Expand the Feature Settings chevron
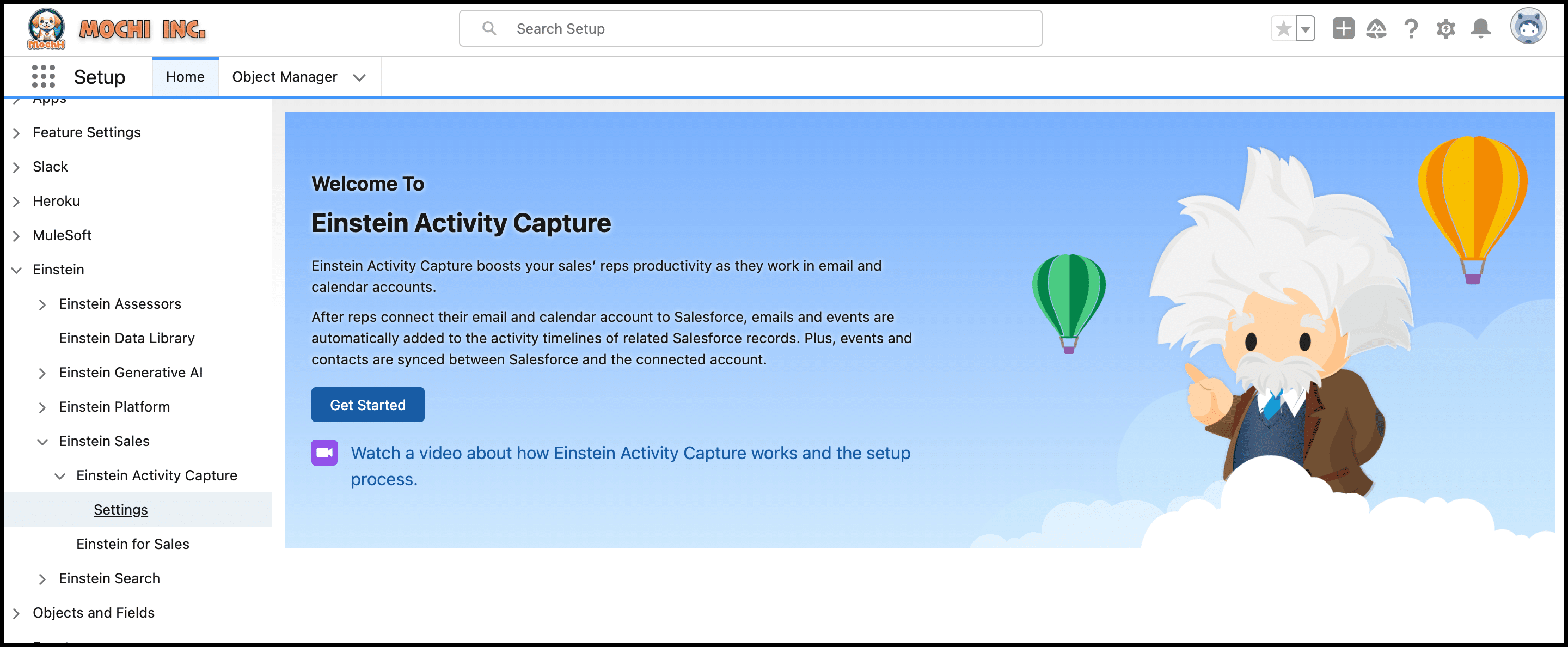Image resolution: width=1568 pixels, height=647 pixels. click(x=16, y=133)
